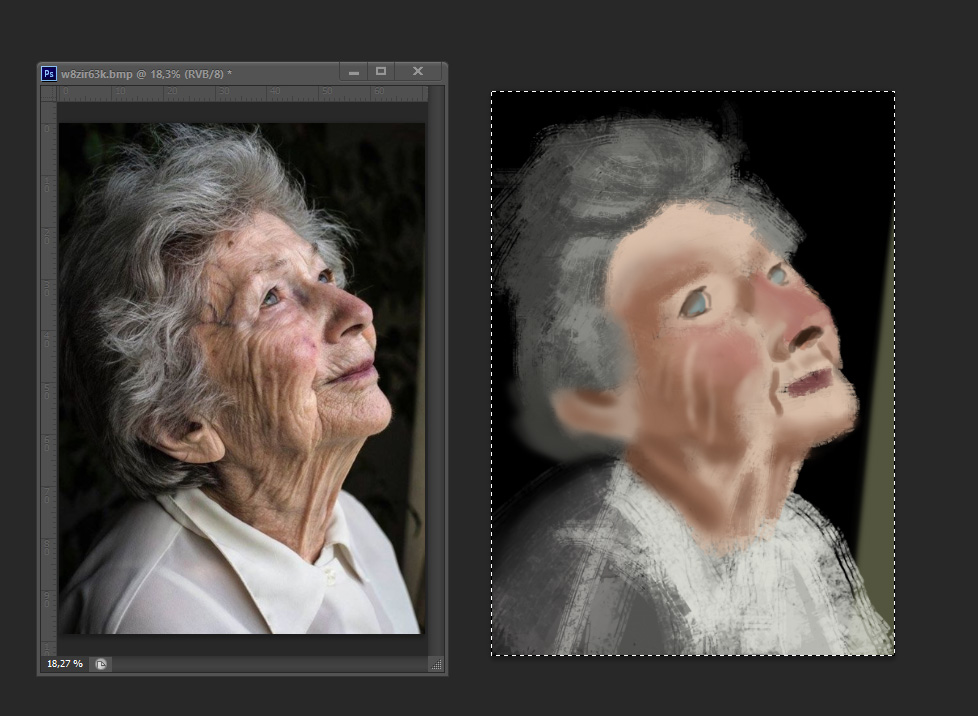978x716 pixels.
Task: Click the Photoshop icon in the document title bar
Action: coord(49,73)
